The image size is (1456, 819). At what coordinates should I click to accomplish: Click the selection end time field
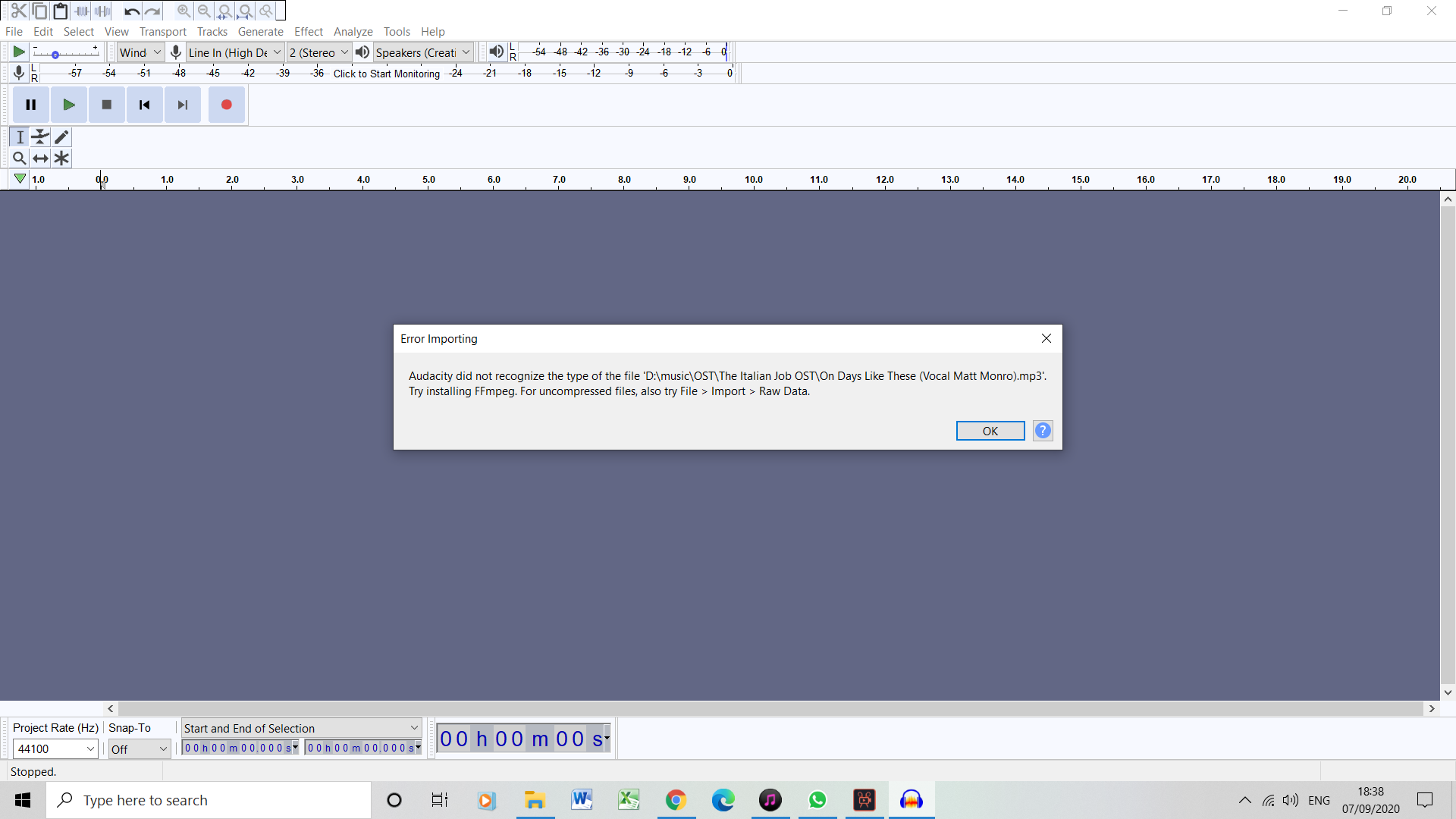pos(362,748)
